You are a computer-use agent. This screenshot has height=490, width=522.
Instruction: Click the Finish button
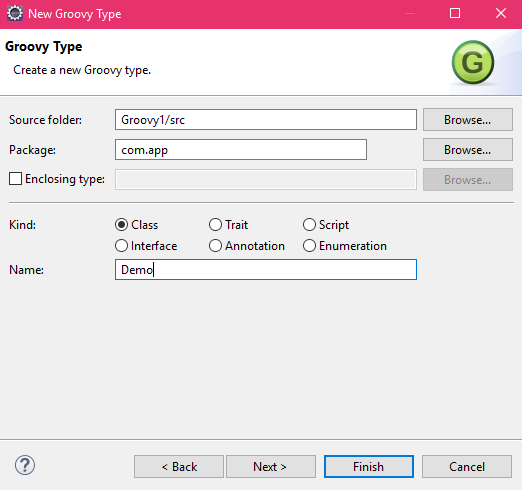(369, 467)
